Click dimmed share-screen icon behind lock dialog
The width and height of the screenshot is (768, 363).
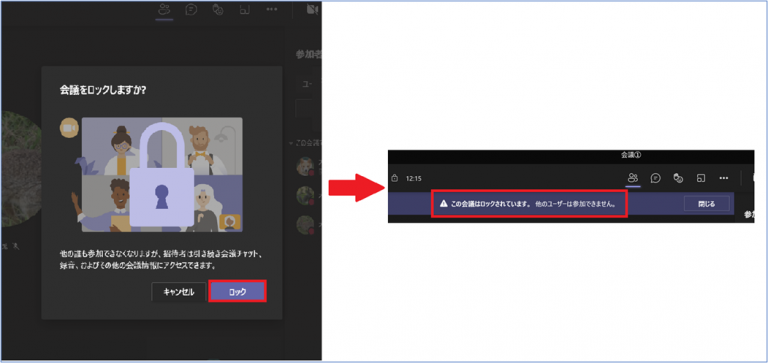[x=245, y=9]
